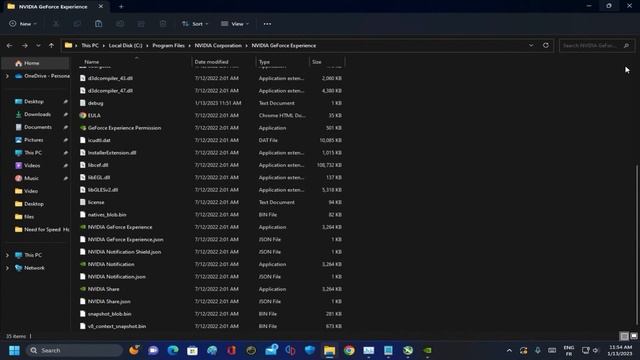Expand the address bar history dropdown

[x=531, y=45]
